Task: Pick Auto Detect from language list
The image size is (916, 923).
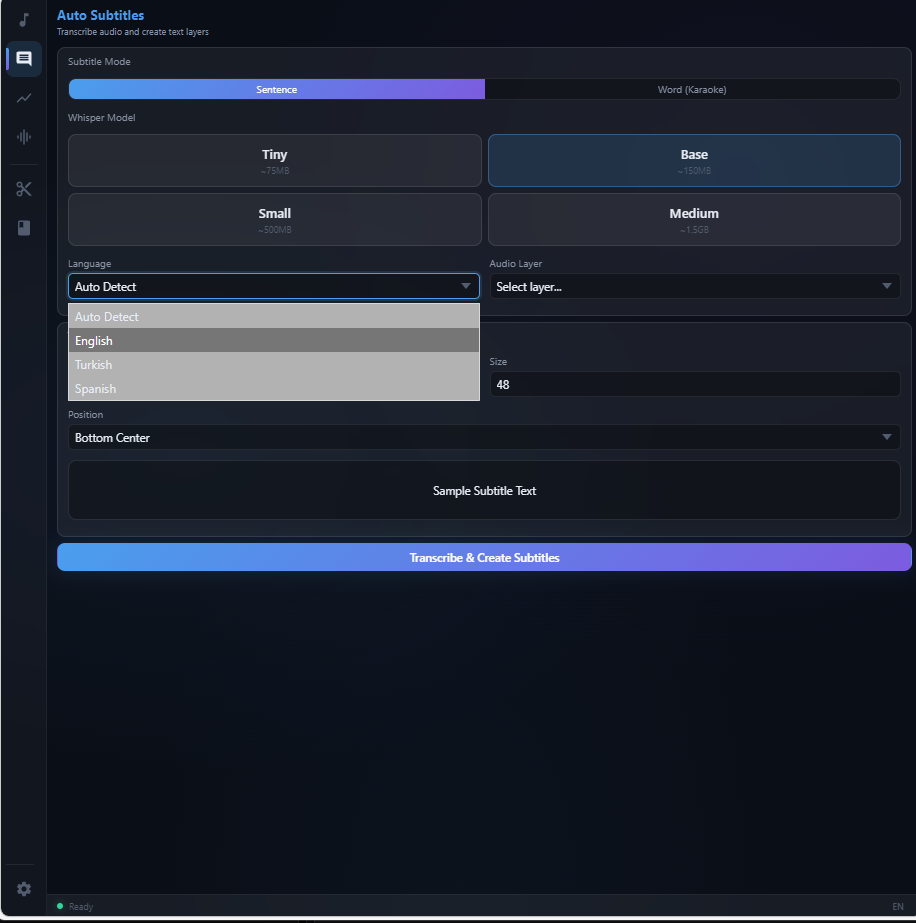Action: pyautogui.click(x=274, y=317)
